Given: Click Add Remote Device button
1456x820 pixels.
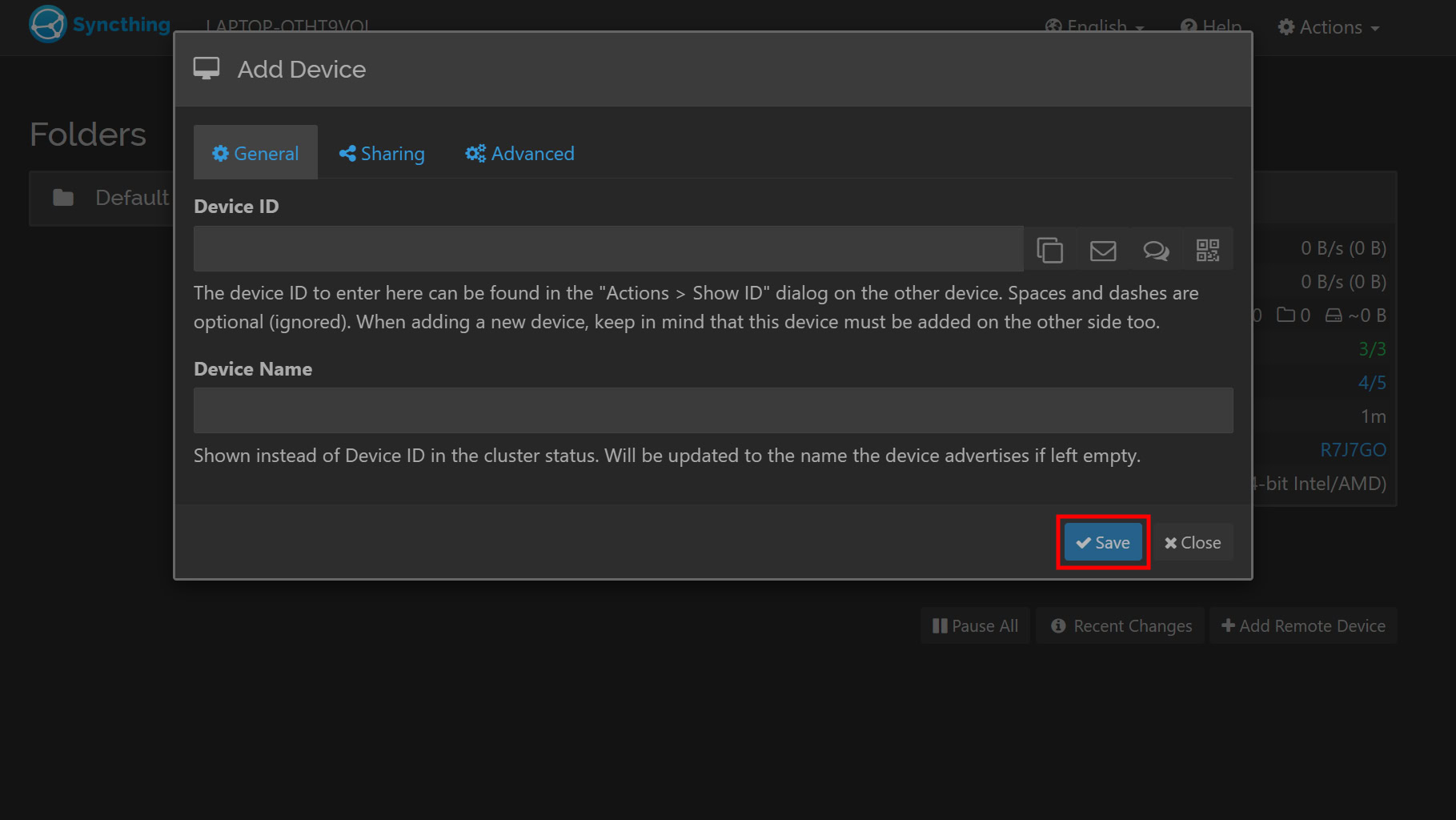Looking at the screenshot, I should (1303, 626).
